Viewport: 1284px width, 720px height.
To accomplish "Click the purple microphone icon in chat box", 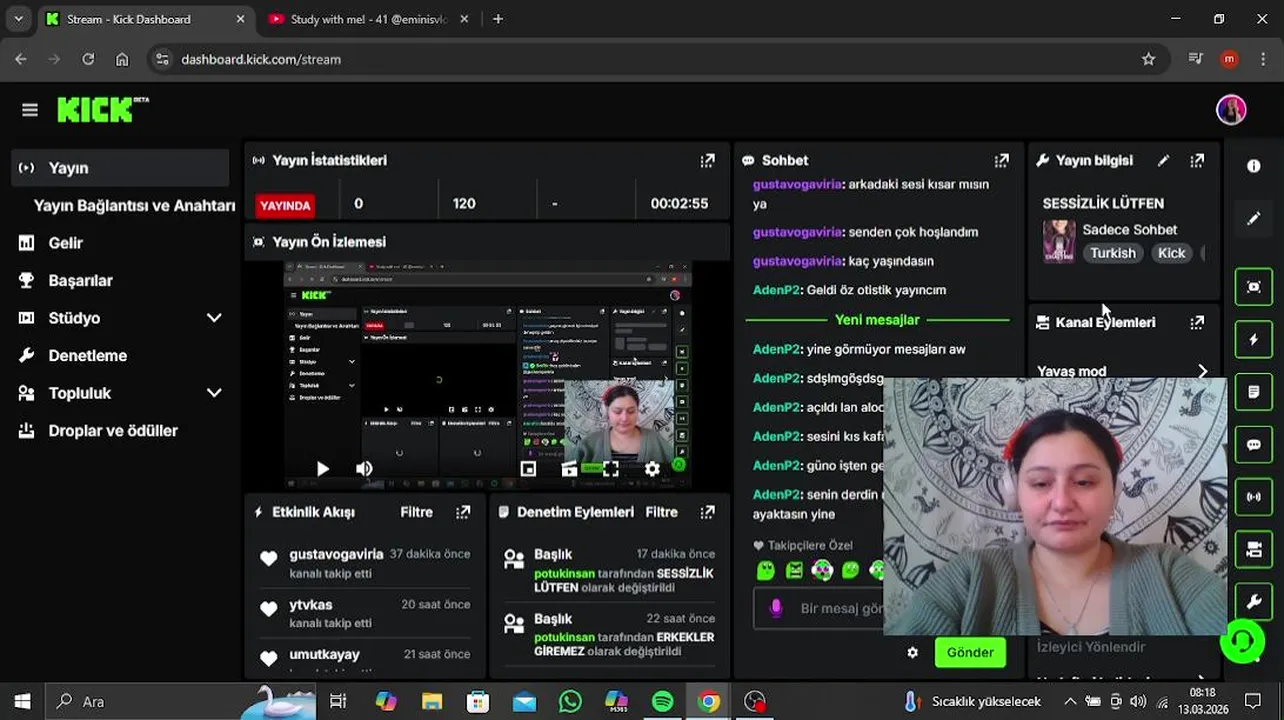I will tap(775, 608).
